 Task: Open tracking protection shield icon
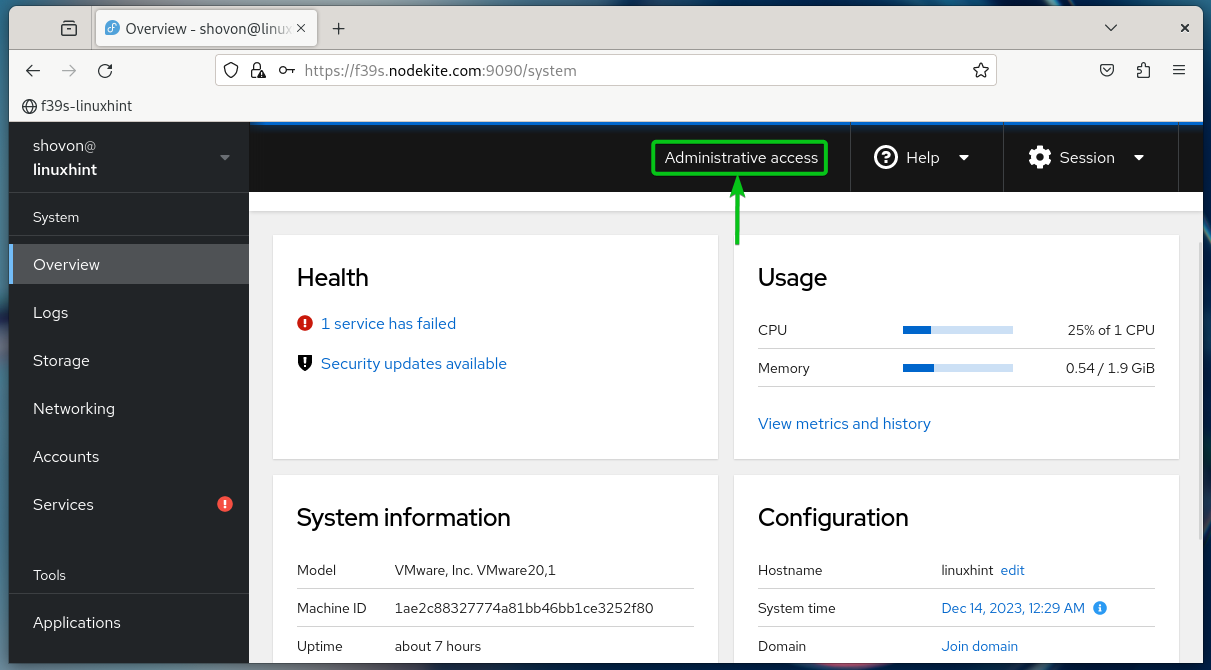(231, 71)
